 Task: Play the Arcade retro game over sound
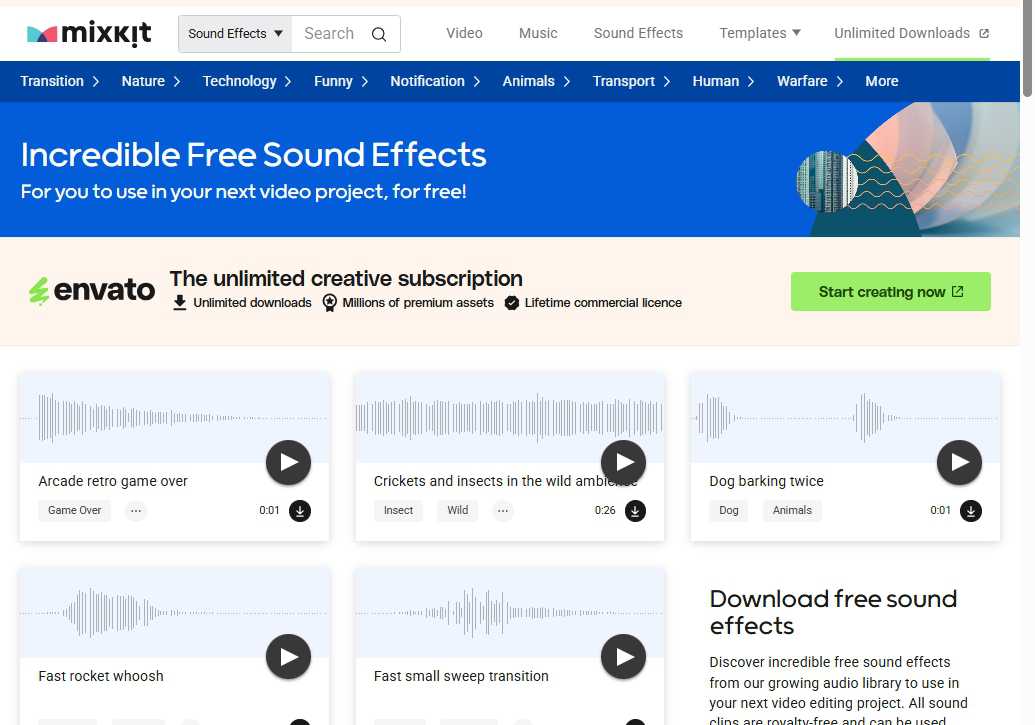(x=288, y=462)
